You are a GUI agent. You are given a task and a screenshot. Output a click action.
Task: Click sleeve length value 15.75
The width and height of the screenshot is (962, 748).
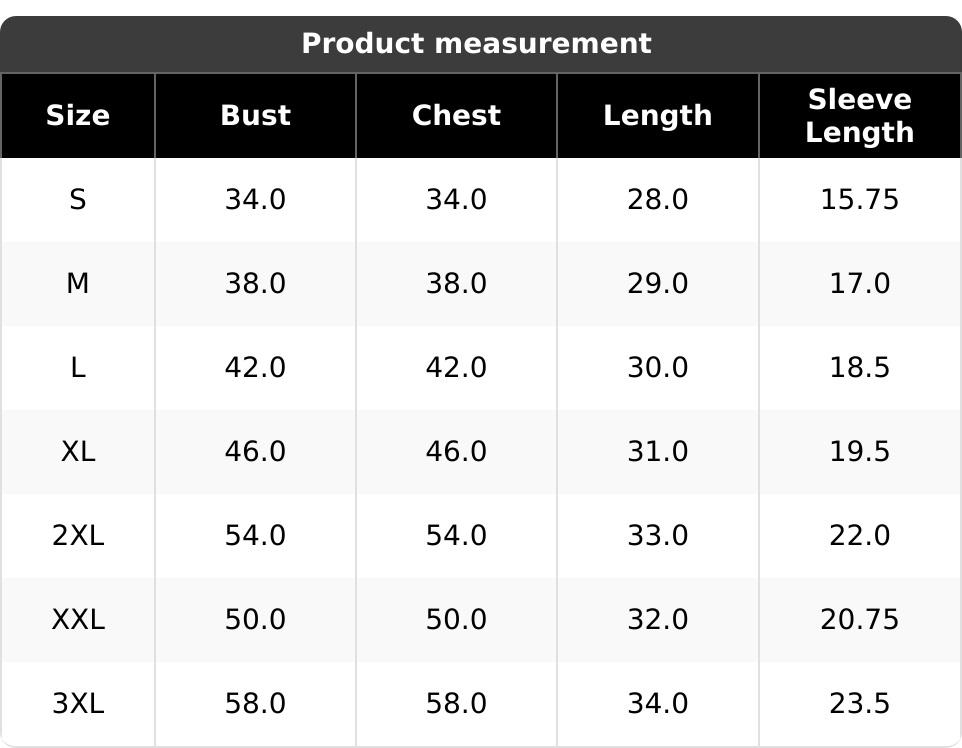(859, 200)
